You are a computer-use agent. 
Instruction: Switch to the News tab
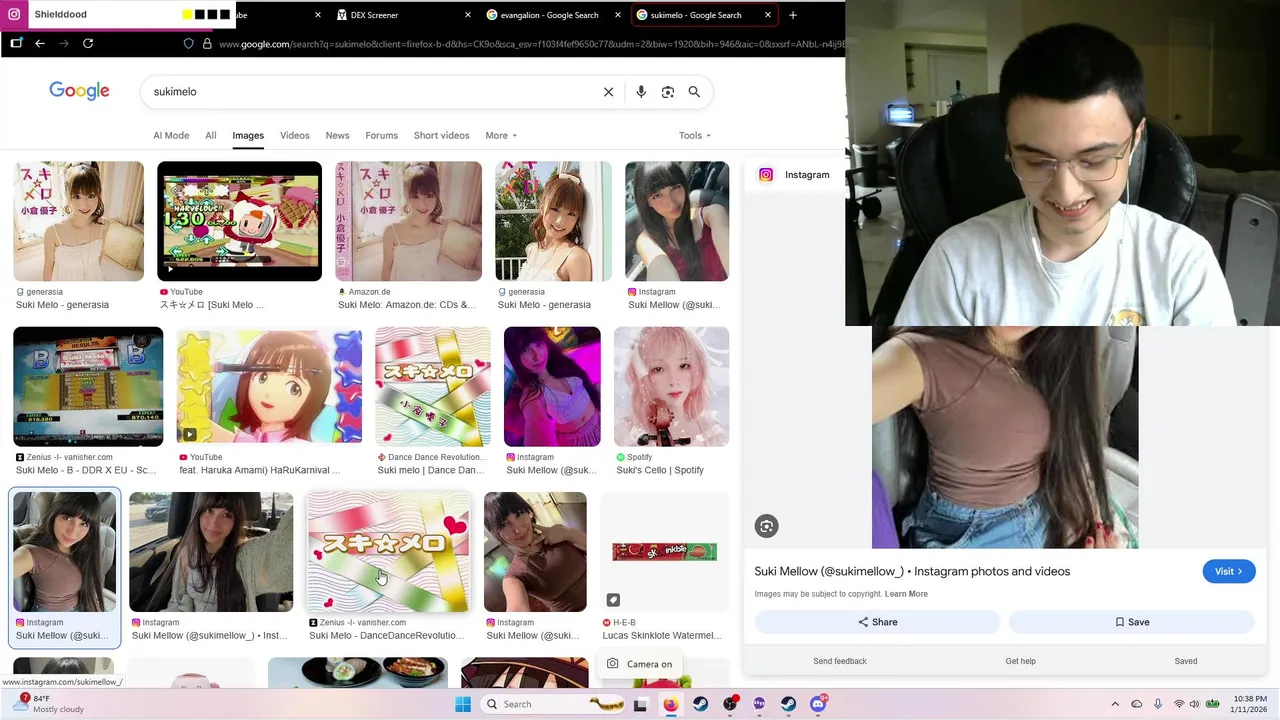[x=338, y=135]
